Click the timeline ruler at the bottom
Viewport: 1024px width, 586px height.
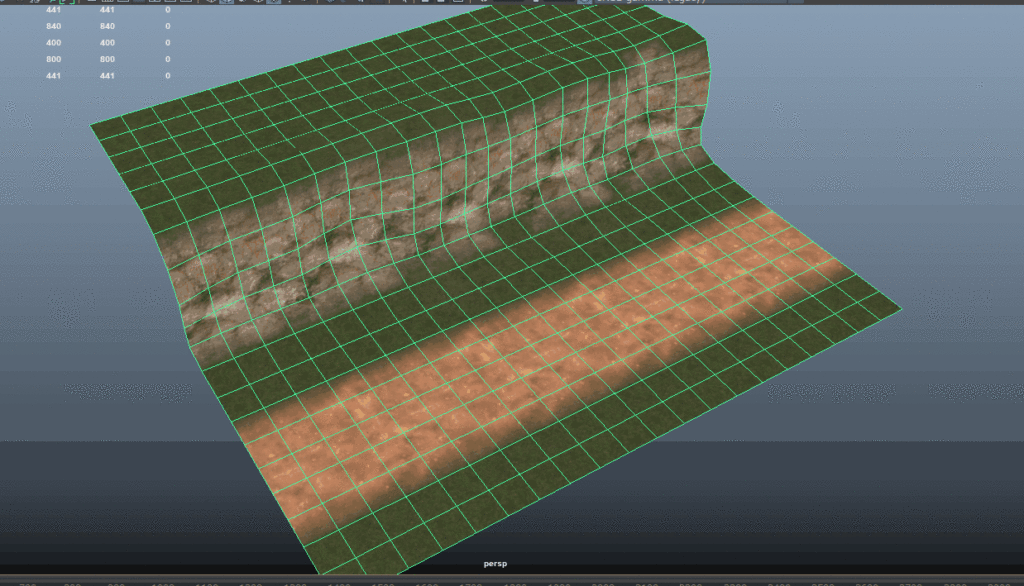click(512, 581)
